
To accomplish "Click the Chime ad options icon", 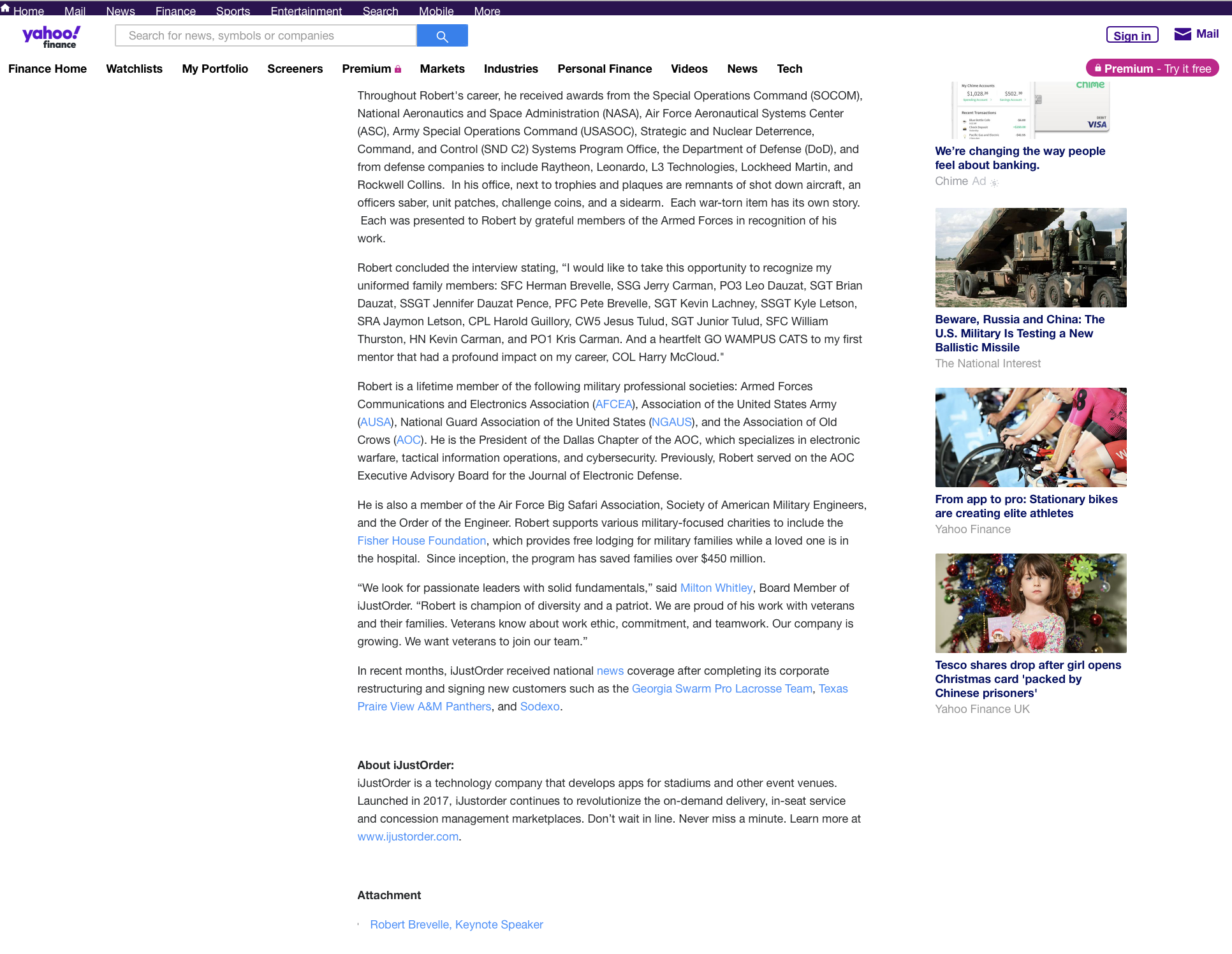I will tap(994, 182).
